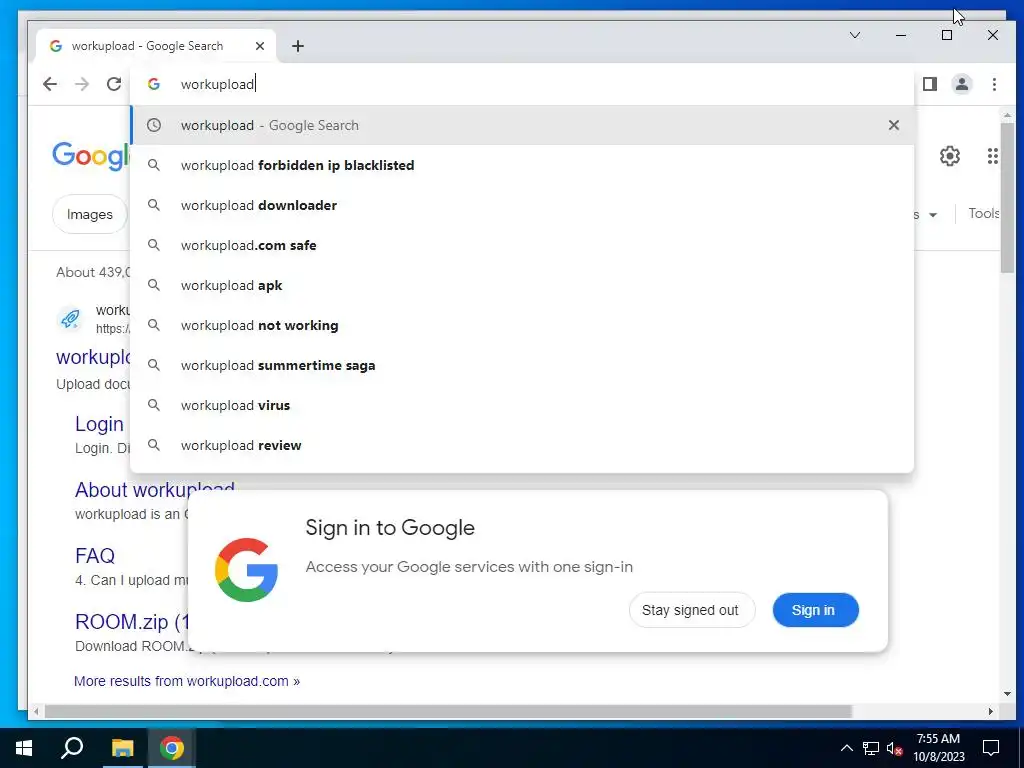
Task: Open File Explorer from the taskbar
Action: 122,748
